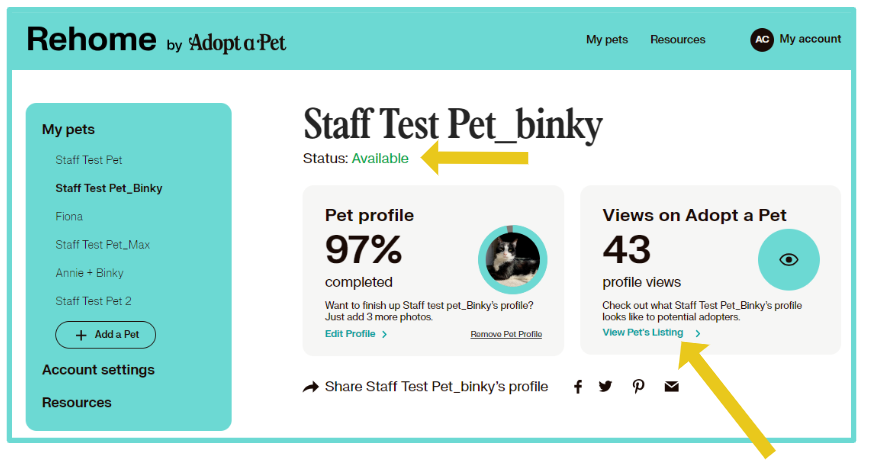
Task: Select Fiona in the pets list
Action: click(x=69, y=217)
